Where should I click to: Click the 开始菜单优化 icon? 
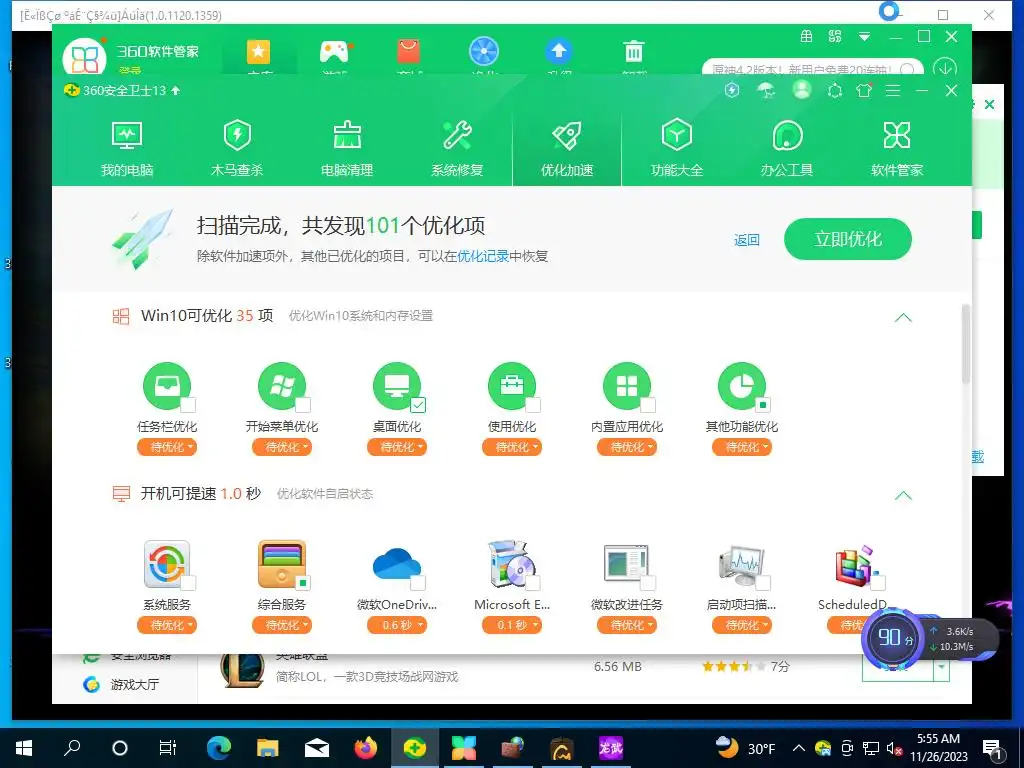tap(281, 386)
